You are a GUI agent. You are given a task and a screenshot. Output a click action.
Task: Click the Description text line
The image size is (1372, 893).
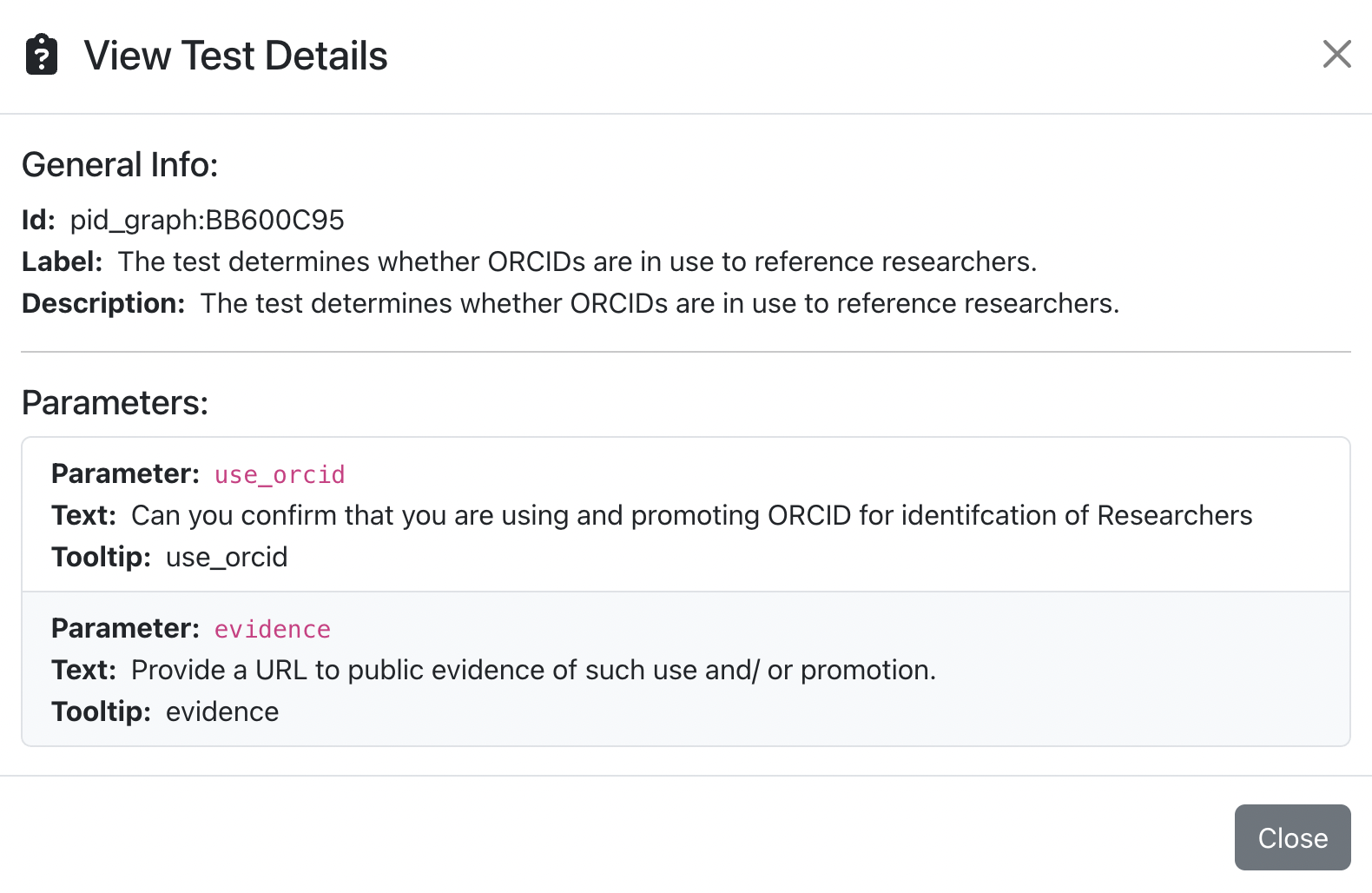(660, 303)
